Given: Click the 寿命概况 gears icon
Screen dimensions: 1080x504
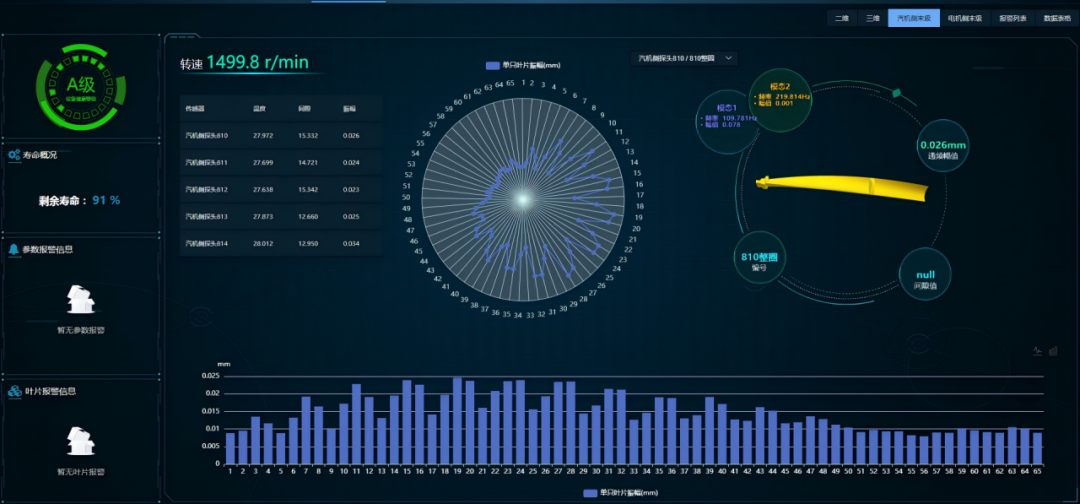Looking at the screenshot, I should 15,156.
